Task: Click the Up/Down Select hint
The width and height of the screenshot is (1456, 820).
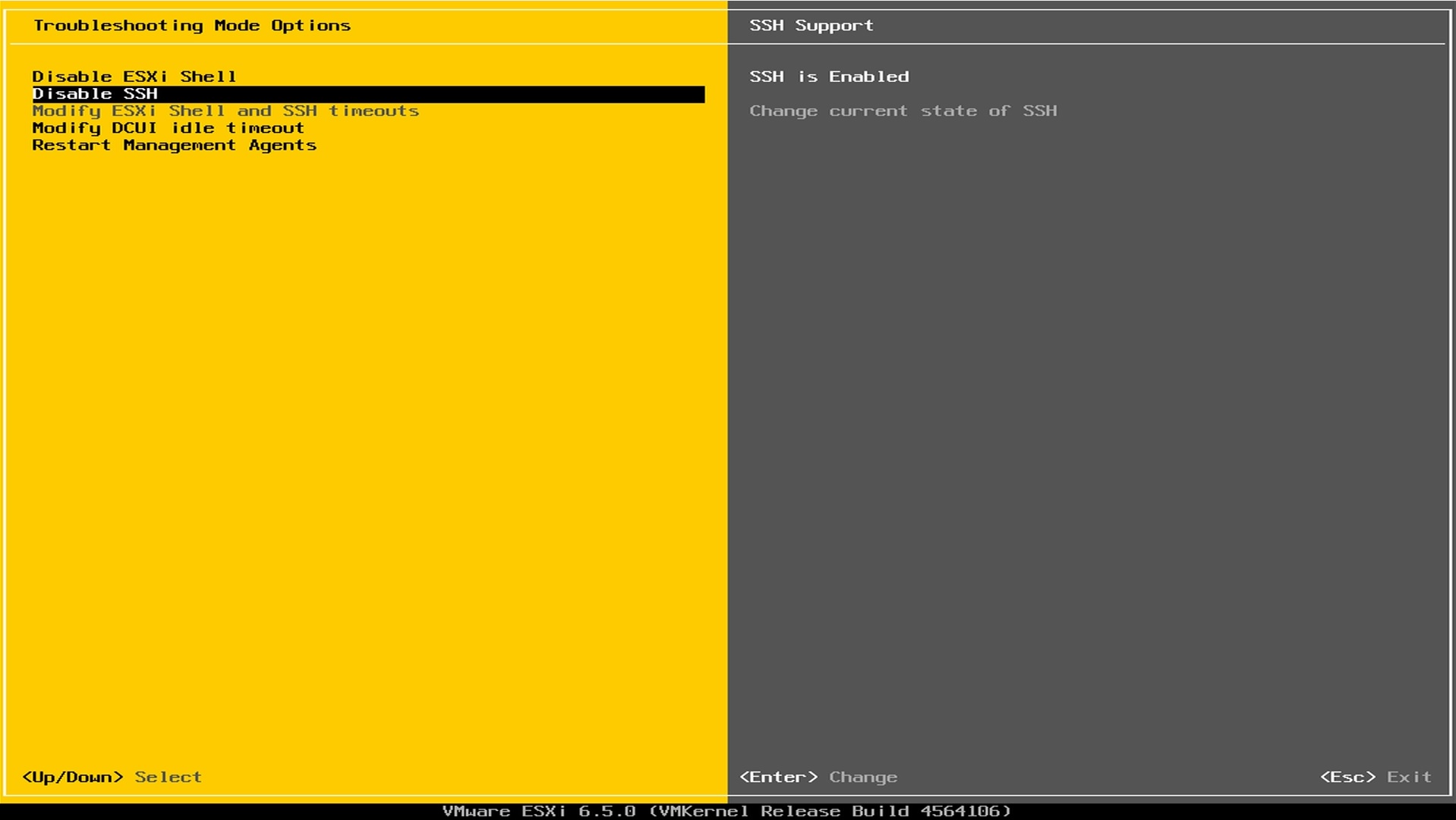Action: (112, 777)
